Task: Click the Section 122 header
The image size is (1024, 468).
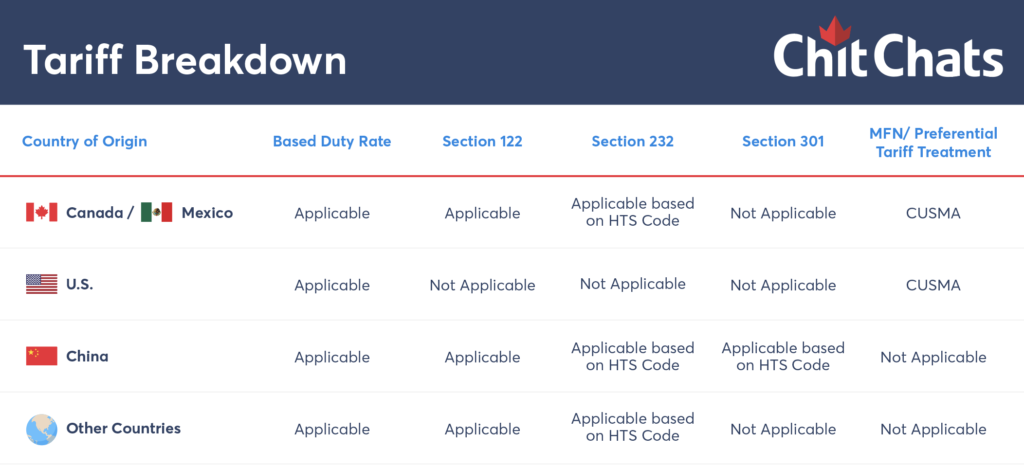Action: pos(482,141)
